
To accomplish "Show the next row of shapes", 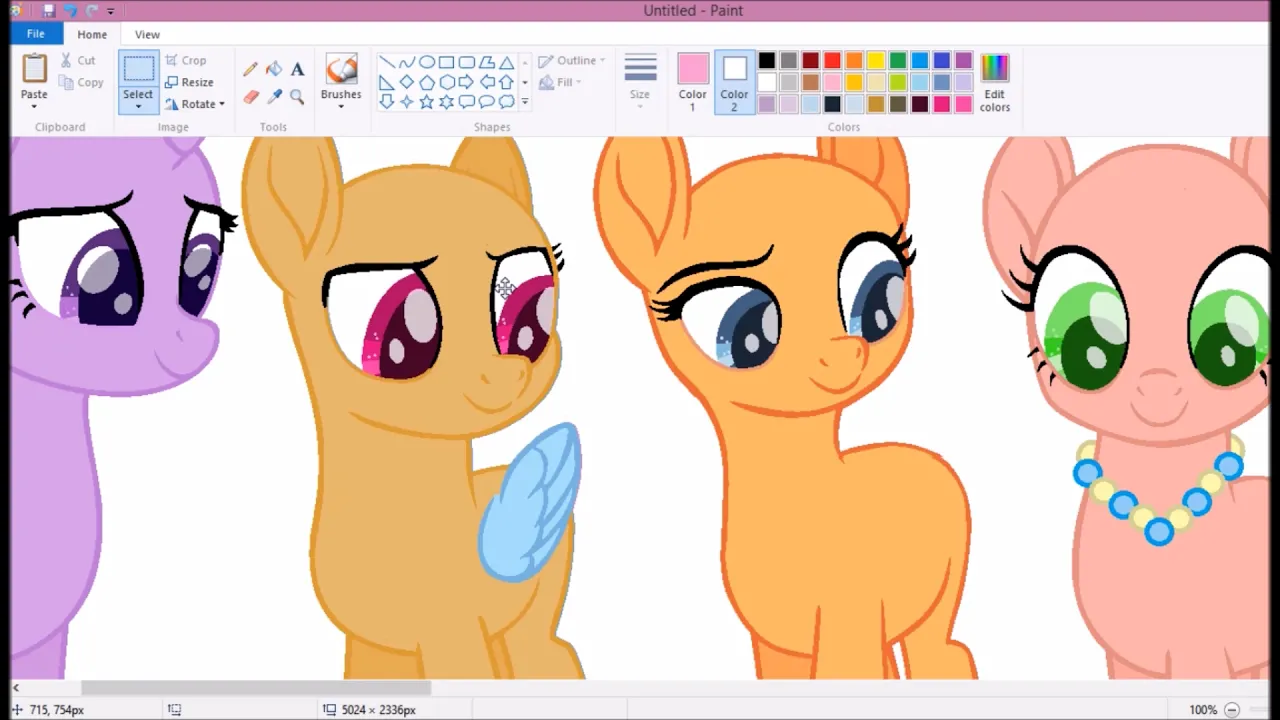I will [x=525, y=82].
